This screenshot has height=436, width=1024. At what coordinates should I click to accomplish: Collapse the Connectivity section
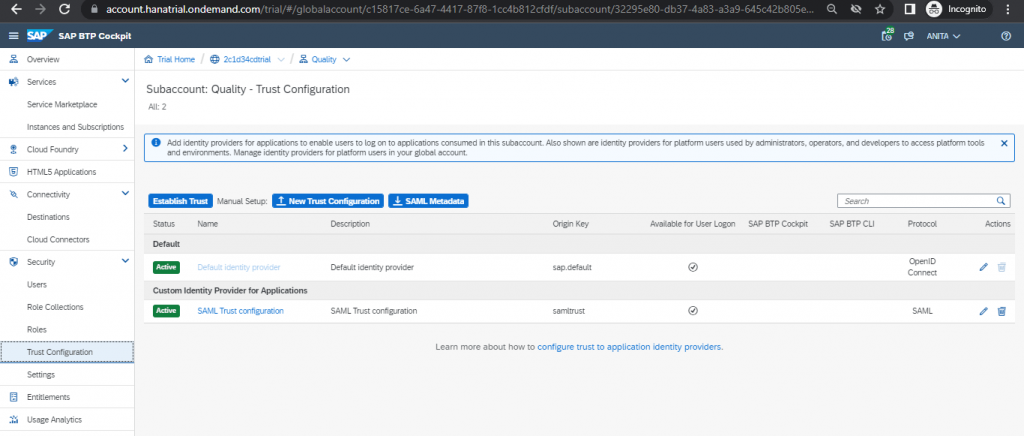tap(125, 194)
